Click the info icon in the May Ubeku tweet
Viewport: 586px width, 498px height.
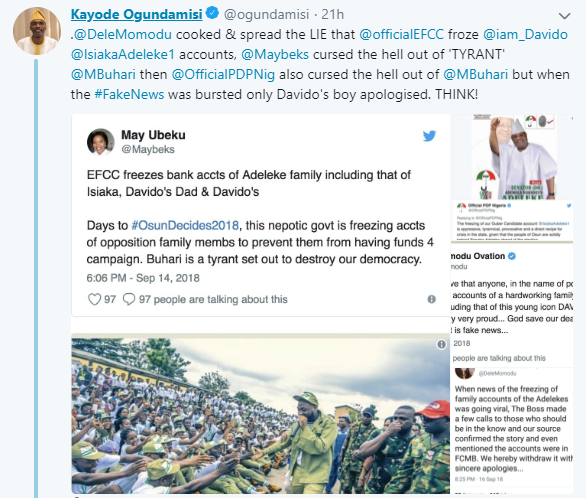click(432, 299)
